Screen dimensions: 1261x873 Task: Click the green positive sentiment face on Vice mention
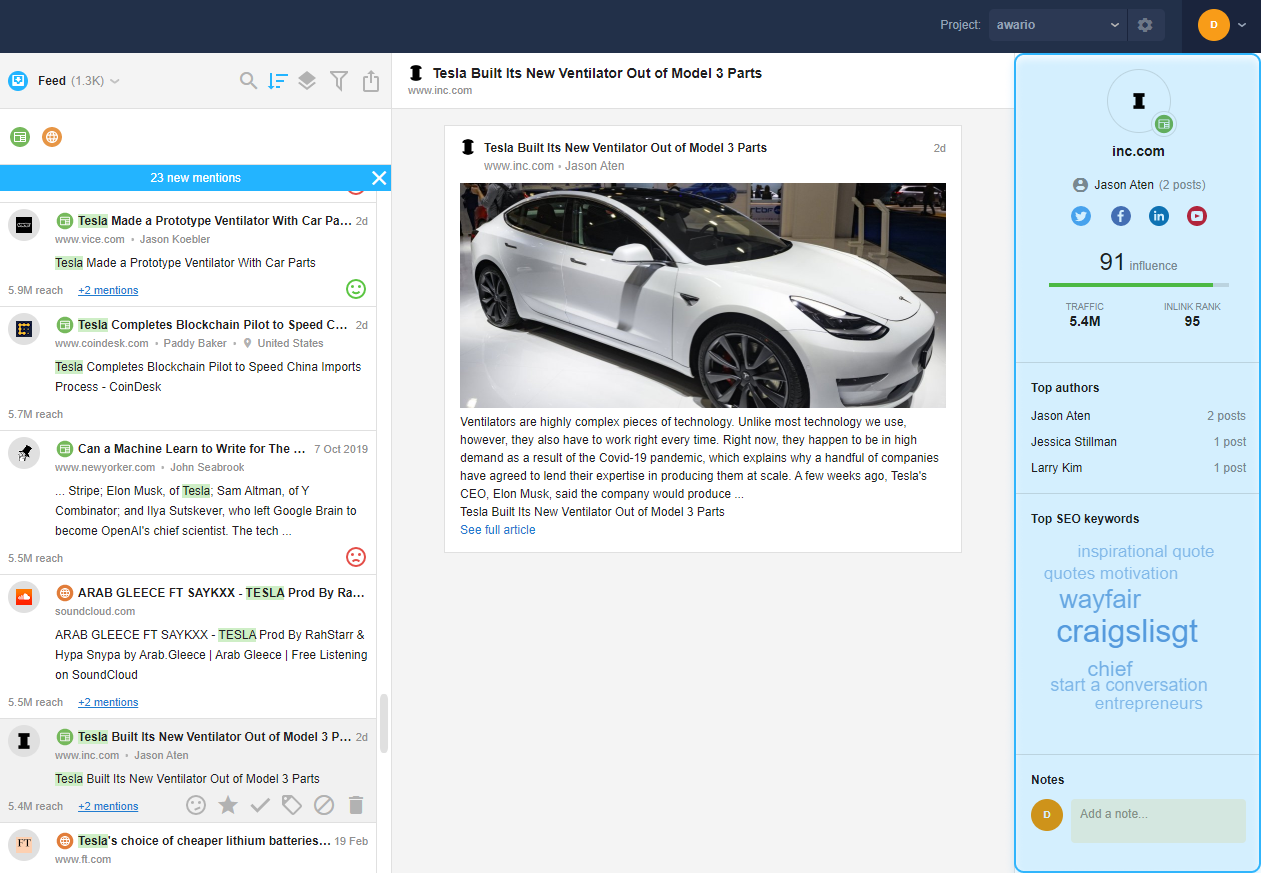click(356, 289)
